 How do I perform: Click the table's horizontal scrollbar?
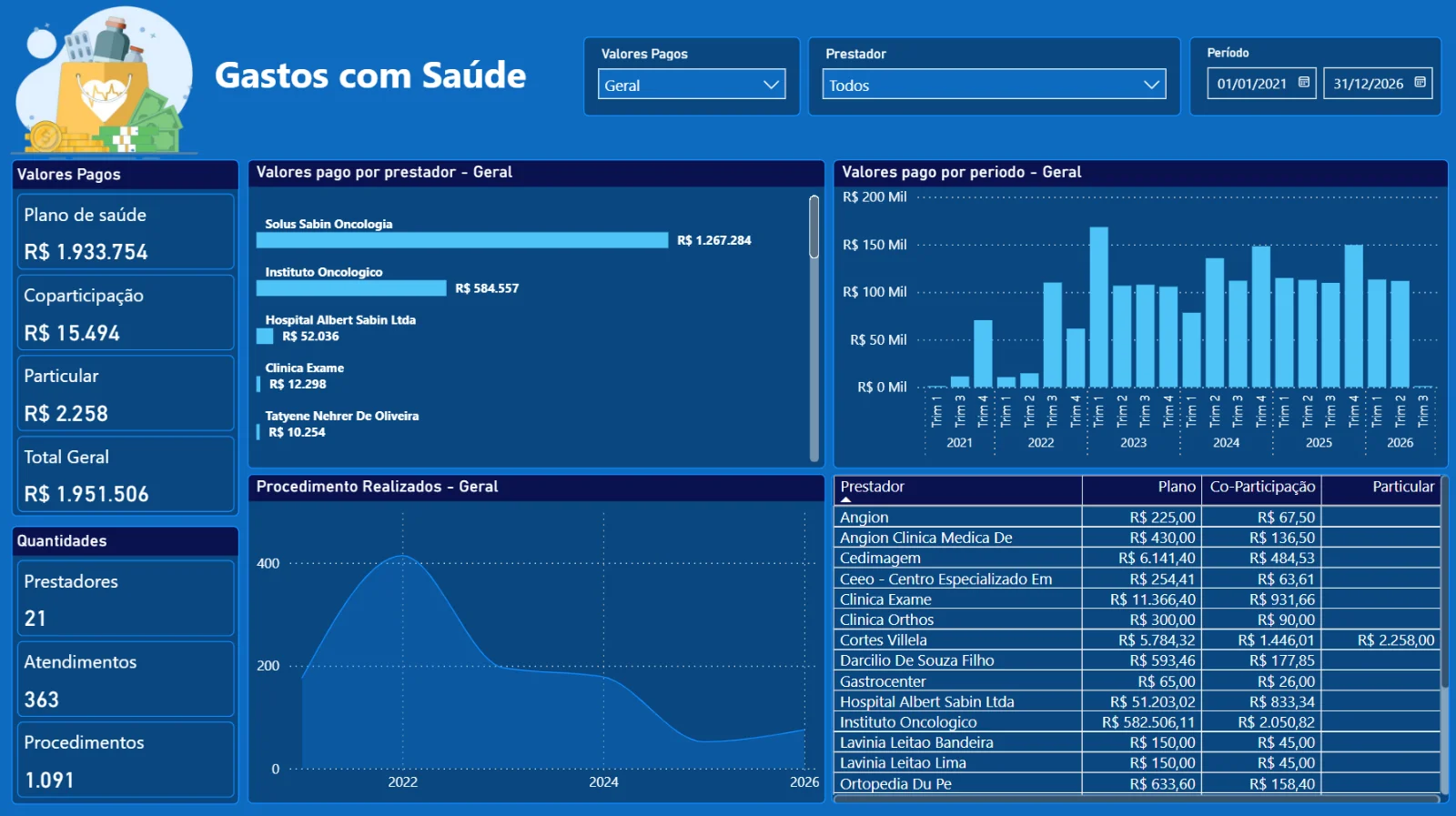[1137, 799]
